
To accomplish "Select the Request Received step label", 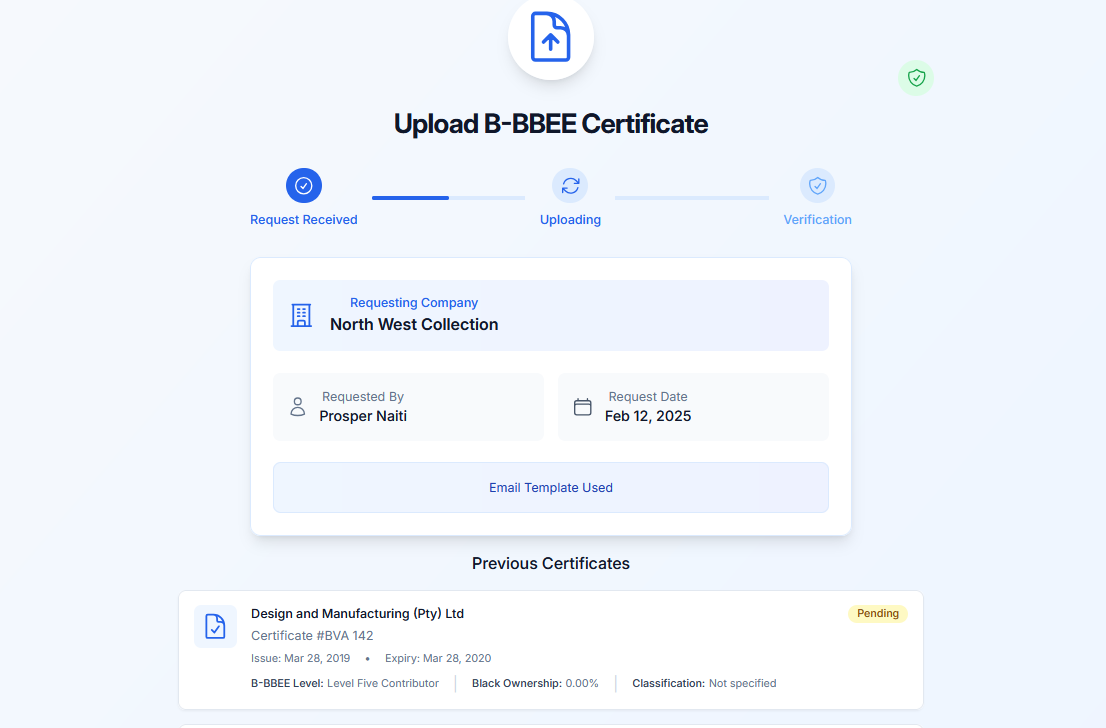I will coord(303,220).
